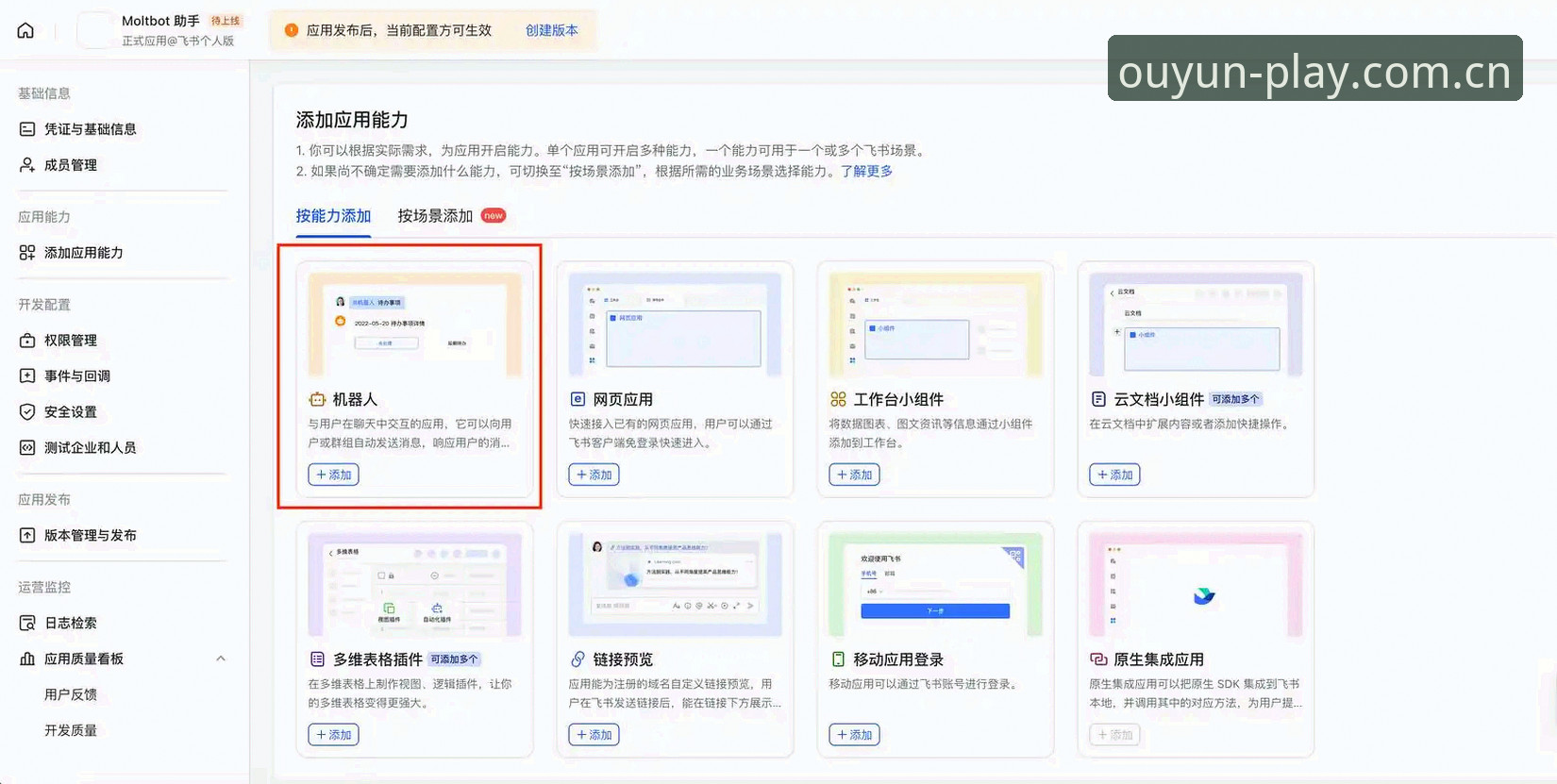Open 用户反馈 submenu item
This screenshot has height=784, width=1557.
click(x=71, y=694)
